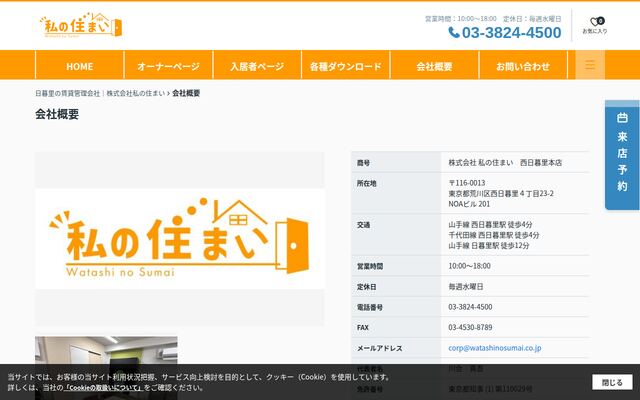Open お問い合わせ menu item
This screenshot has width=640, height=400.
coord(523,66)
